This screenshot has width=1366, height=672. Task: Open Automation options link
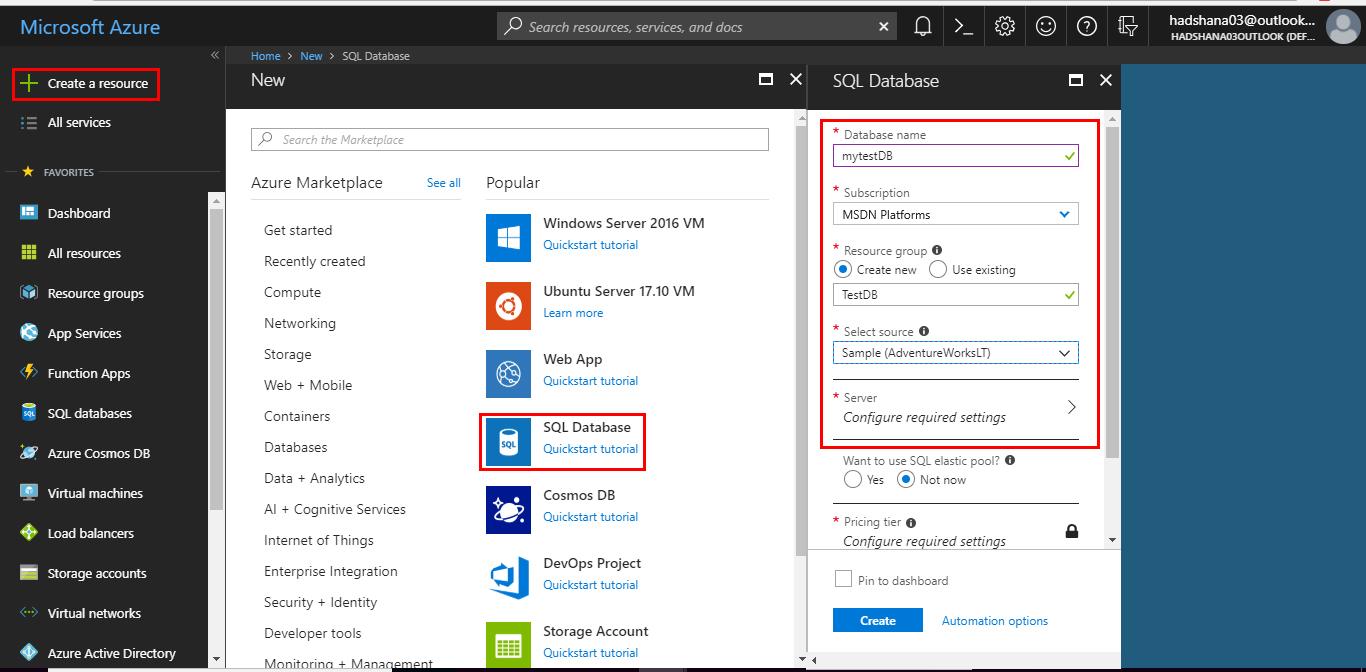(995, 621)
